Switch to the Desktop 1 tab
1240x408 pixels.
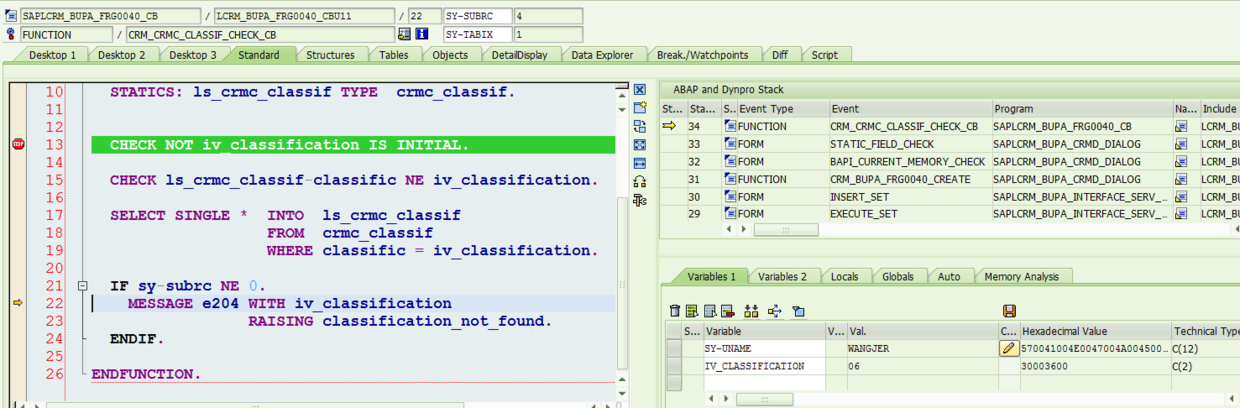(53, 55)
